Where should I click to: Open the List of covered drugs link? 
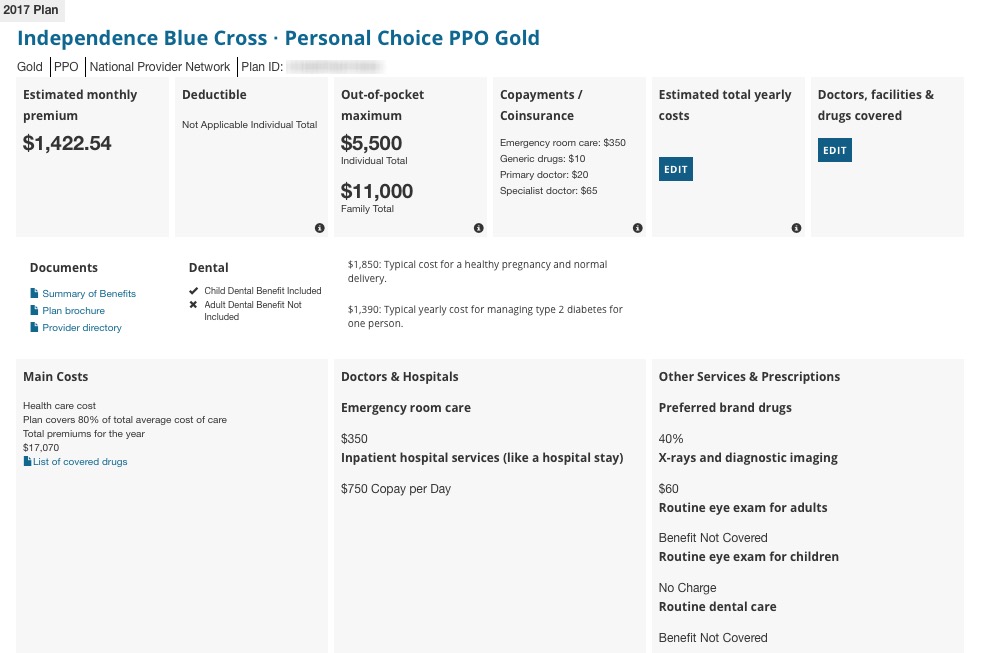[x=80, y=462]
